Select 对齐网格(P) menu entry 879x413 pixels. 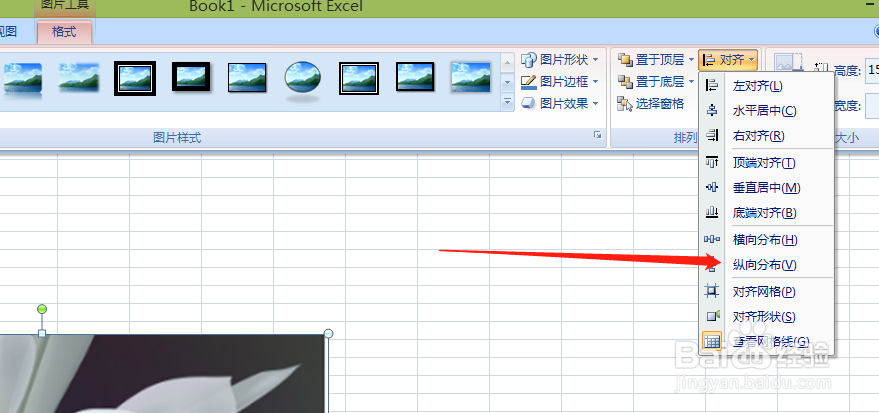767,291
